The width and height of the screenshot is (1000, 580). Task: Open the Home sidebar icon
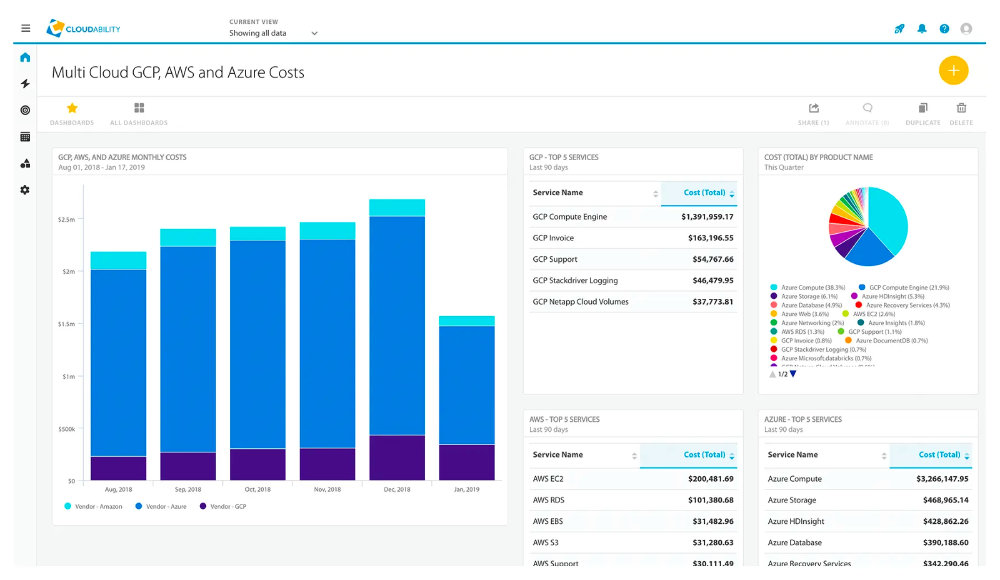[24, 57]
